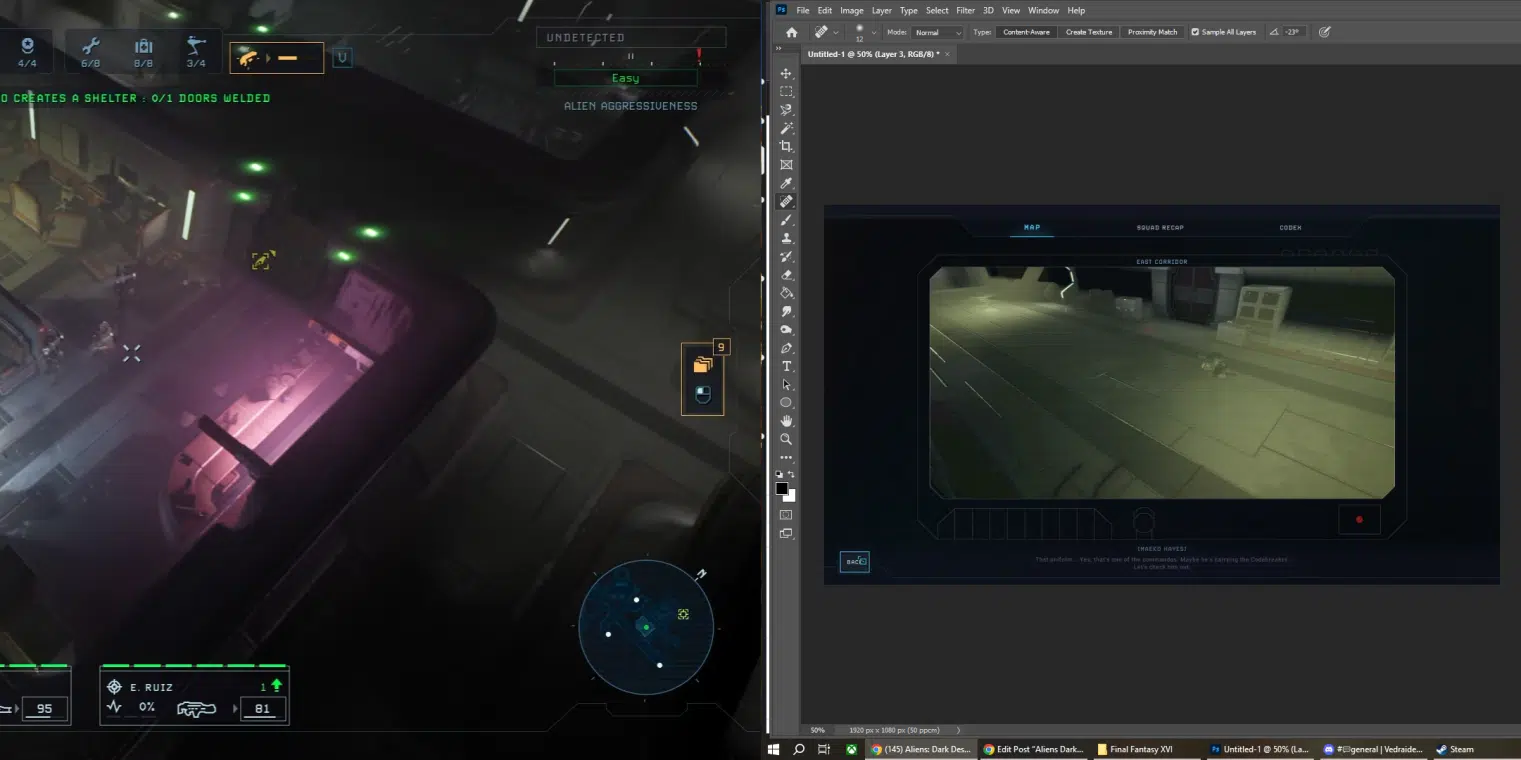Screen dimensions: 1521x760
Task: Choose the Zoom tool
Action: [786, 439]
